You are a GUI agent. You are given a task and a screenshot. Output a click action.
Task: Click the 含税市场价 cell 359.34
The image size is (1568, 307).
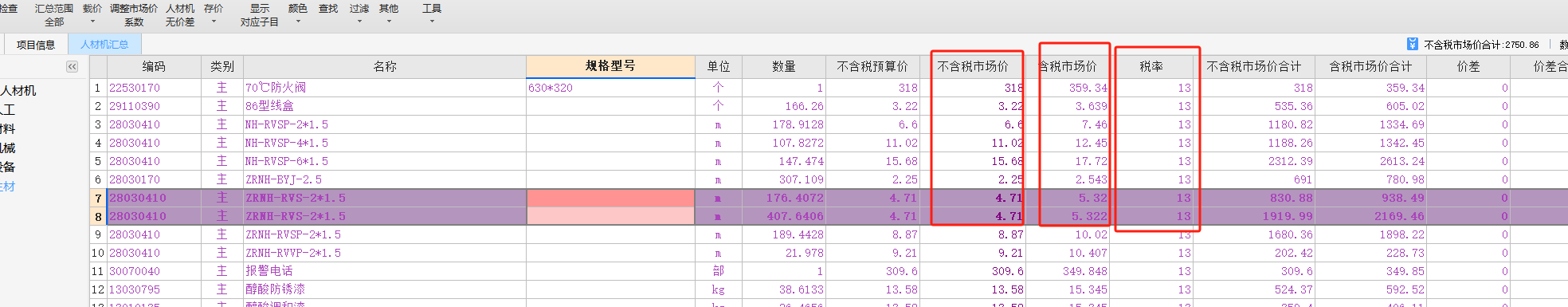[1068, 88]
